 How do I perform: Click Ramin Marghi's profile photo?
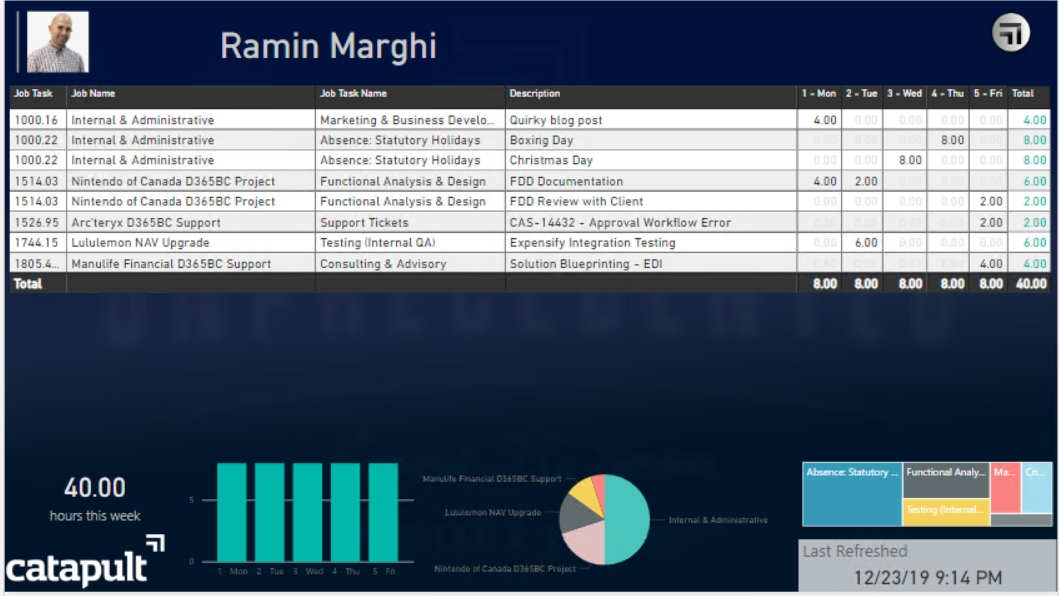point(57,42)
